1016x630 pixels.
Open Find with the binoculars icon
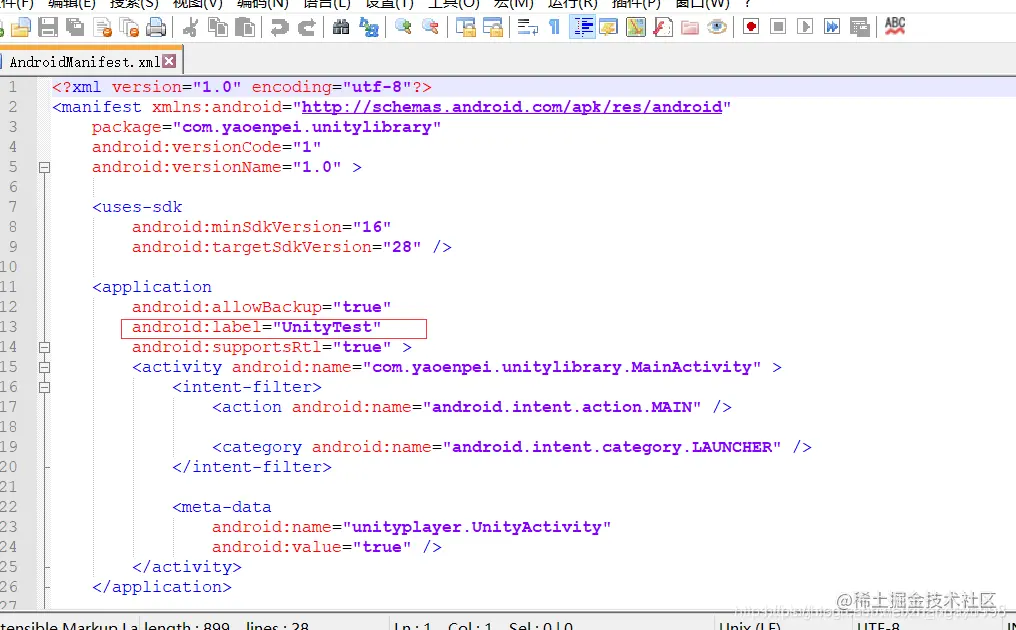[341, 27]
